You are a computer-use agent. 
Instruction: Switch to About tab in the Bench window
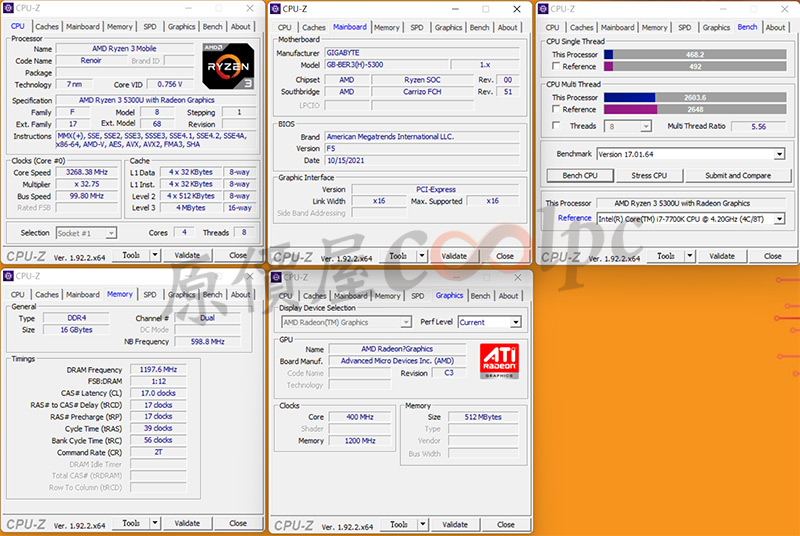pyautogui.click(x=775, y=28)
